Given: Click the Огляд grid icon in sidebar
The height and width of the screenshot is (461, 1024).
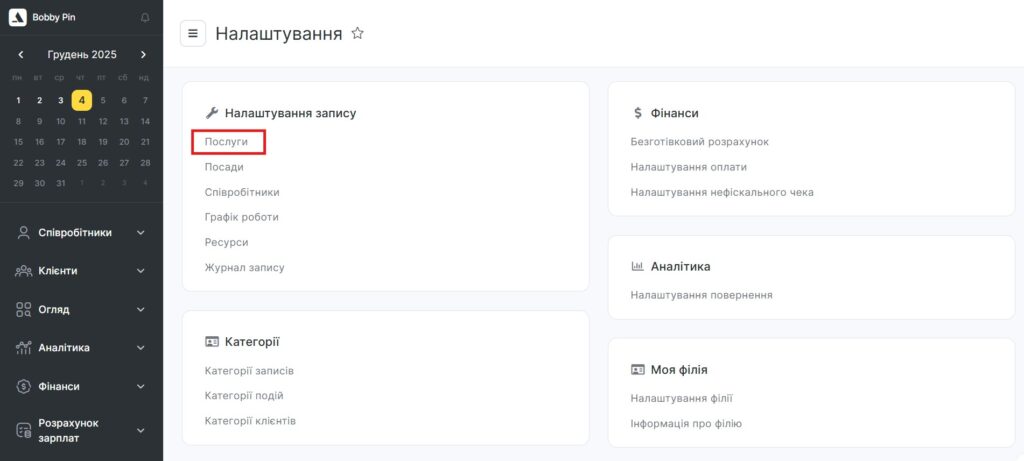Looking at the screenshot, I should click(x=24, y=309).
